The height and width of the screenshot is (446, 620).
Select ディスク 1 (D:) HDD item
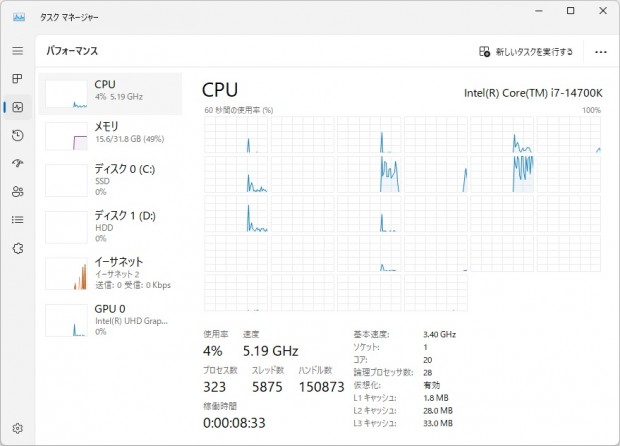pyautogui.click(x=110, y=222)
